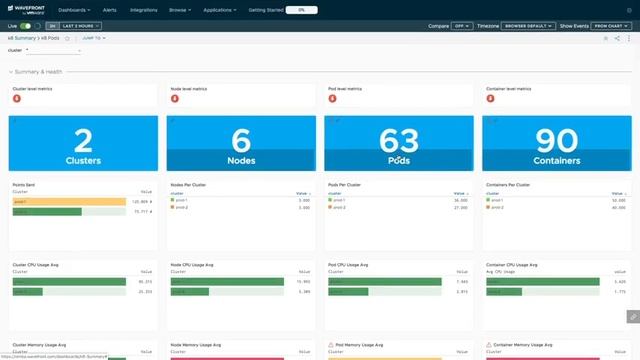The width and height of the screenshot is (640, 360).
Task: Open Show Events From Chart dropdown
Action: (x=611, y=26)
